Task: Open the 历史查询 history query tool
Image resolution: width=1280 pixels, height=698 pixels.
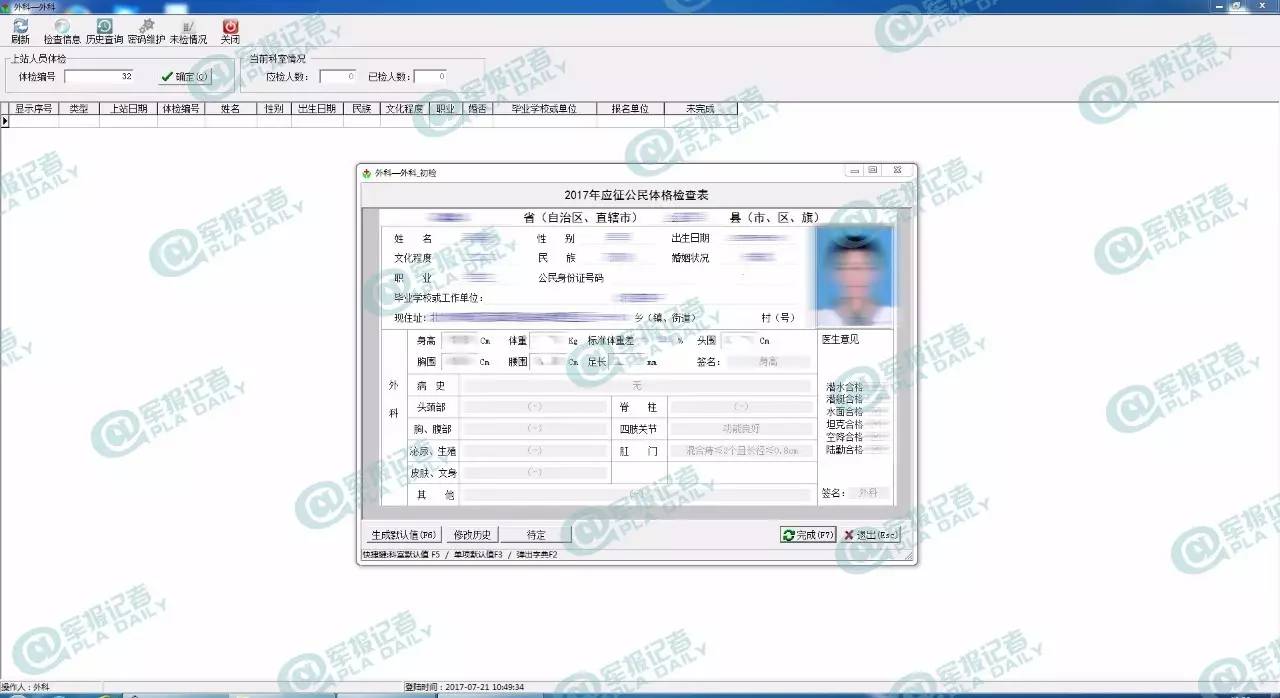Action: [x=104, y=30]
